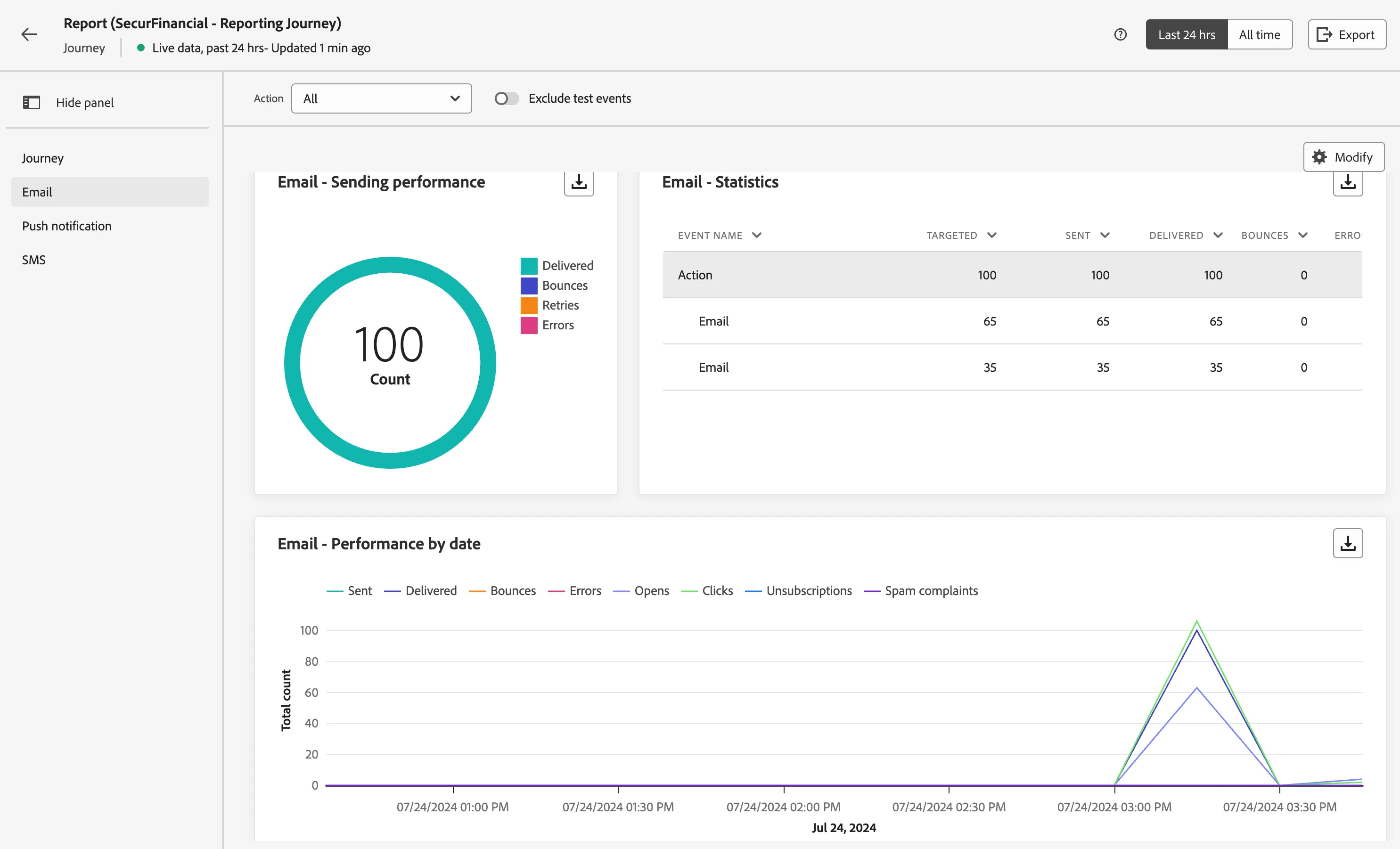Select Push notification in the left panel
The height and width of the screenshot is (849, 1400).
(x=110, y=226)
